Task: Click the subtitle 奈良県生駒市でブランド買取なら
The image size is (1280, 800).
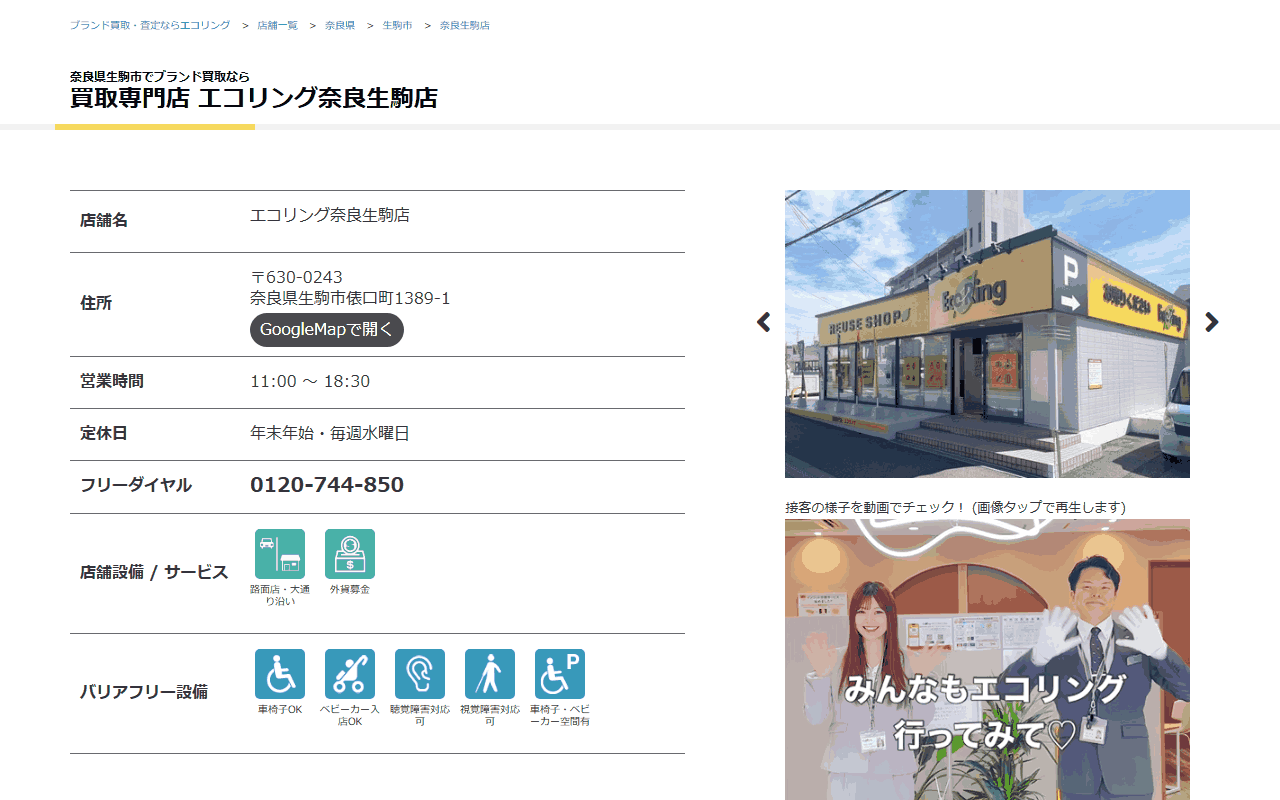Action: tap(160, 76)
